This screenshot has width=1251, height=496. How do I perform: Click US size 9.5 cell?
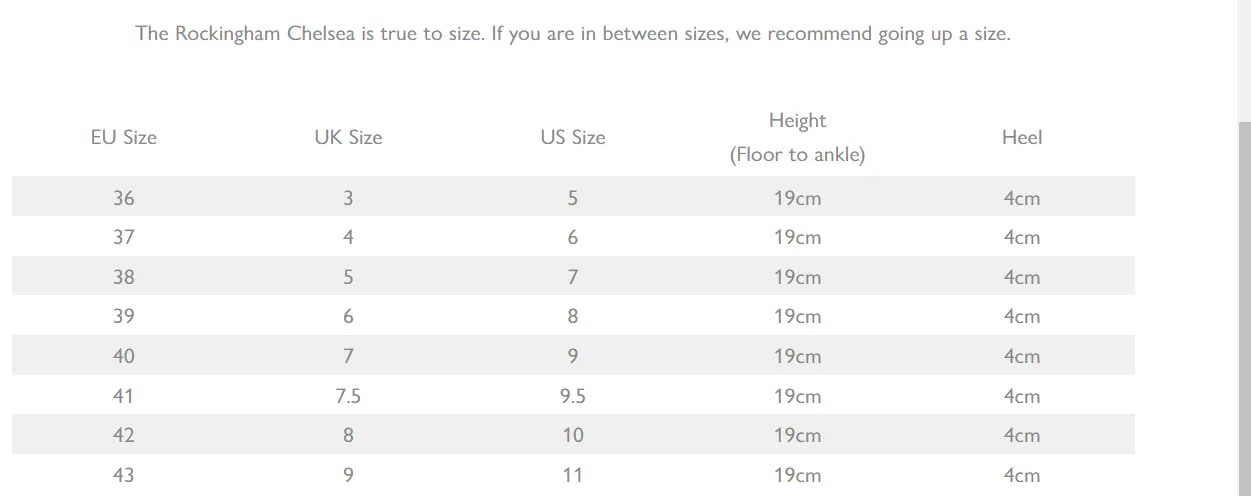(x=573, y=396)
